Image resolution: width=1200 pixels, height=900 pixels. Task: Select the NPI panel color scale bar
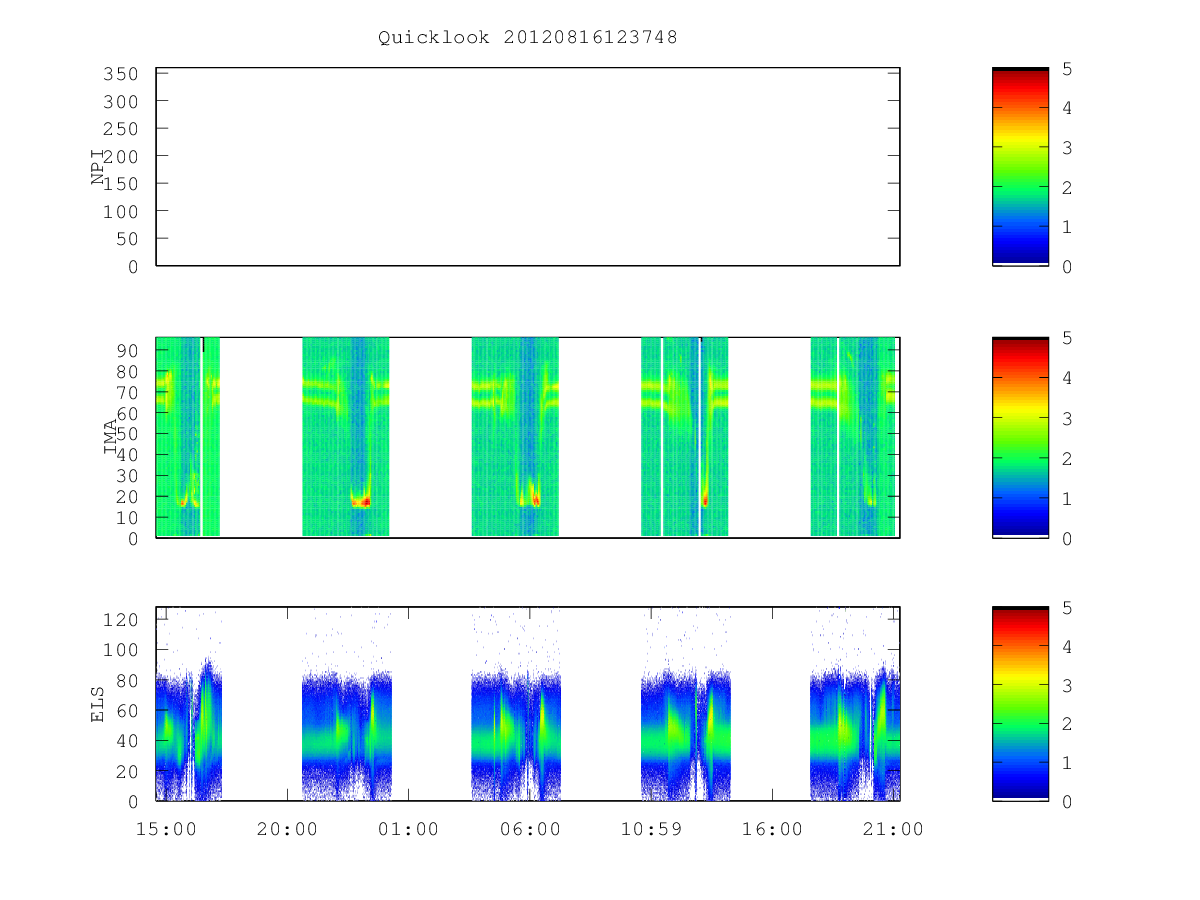tap(1020, 167)
